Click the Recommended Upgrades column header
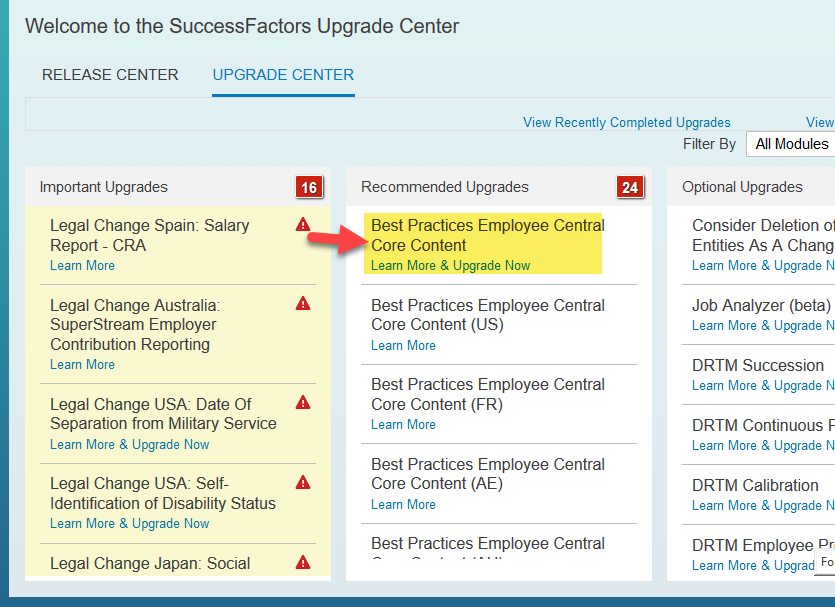This screenshot has width=835, height=607. pyautogui.click(x=445, y=187)
